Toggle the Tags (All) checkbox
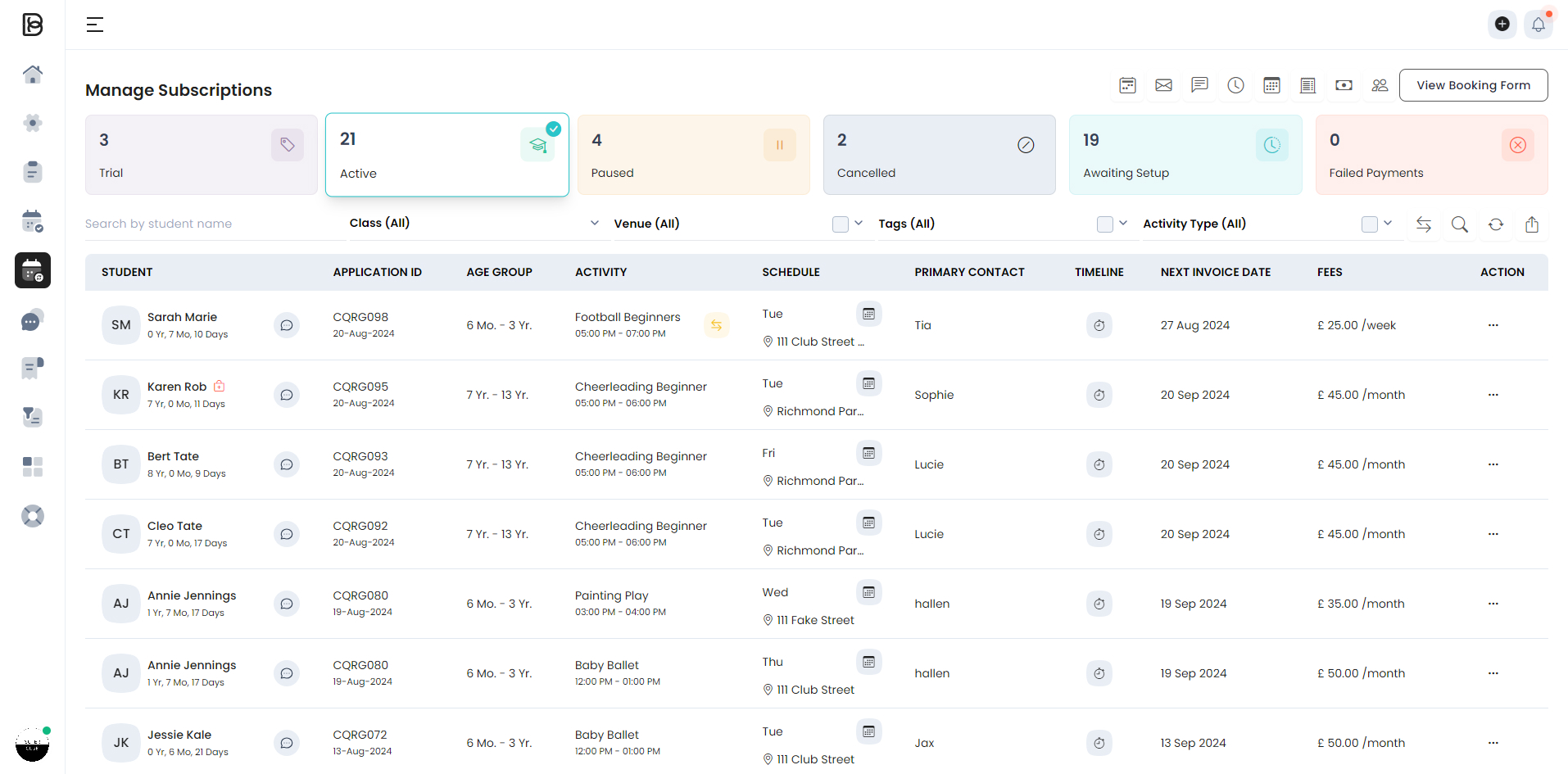This screenshot has width=1568, height=774. click(x=1104, y=224)
